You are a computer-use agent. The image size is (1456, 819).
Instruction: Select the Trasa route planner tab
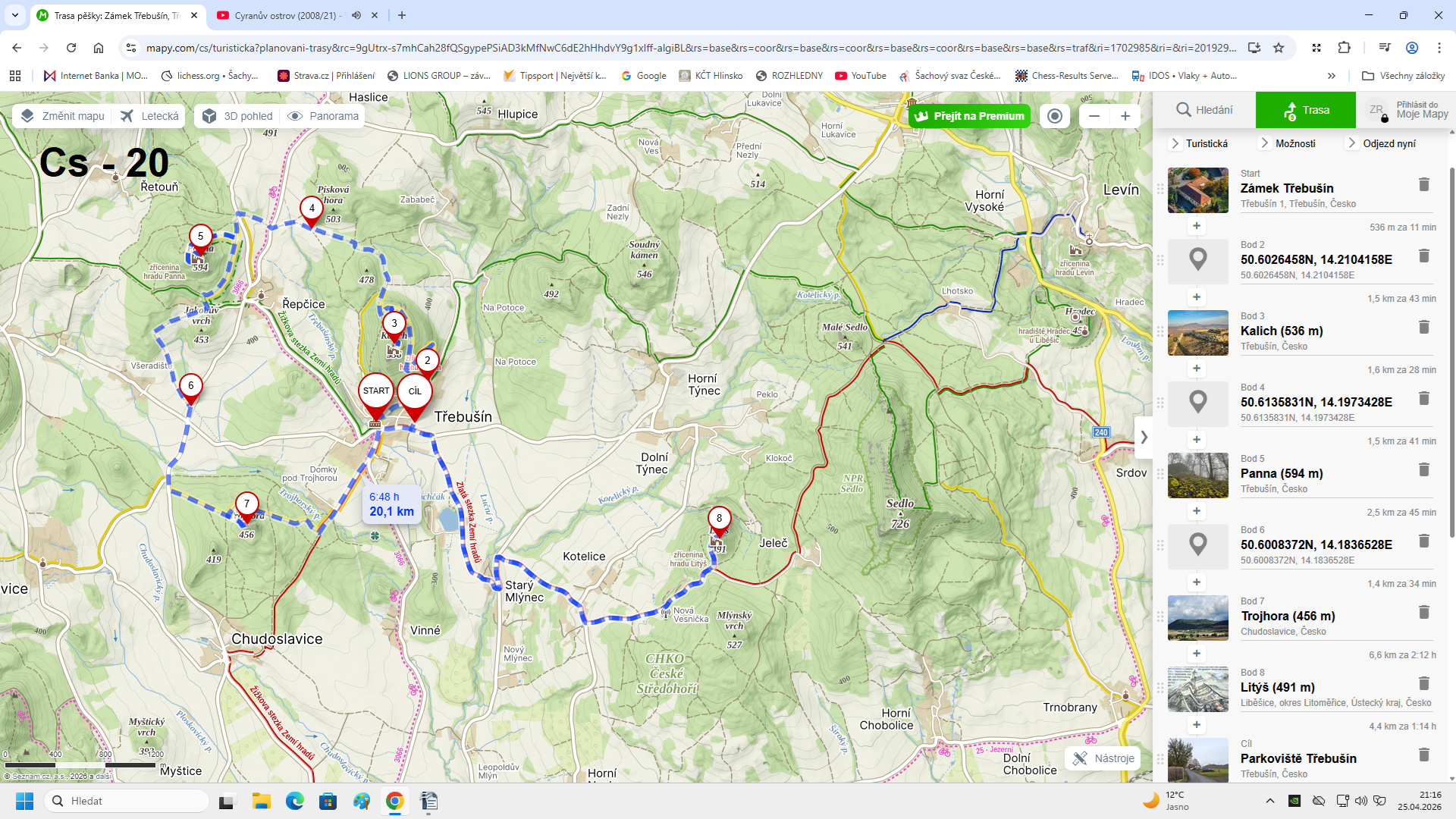(x=1306, y=110)
